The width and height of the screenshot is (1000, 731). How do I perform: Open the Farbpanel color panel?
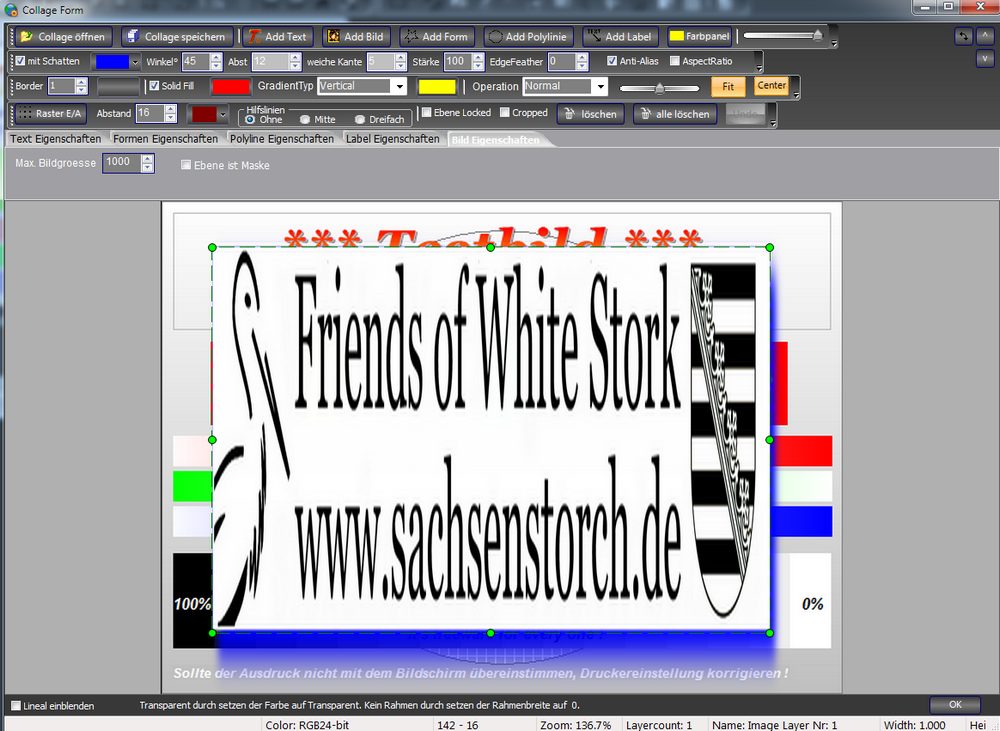point(699,36)
